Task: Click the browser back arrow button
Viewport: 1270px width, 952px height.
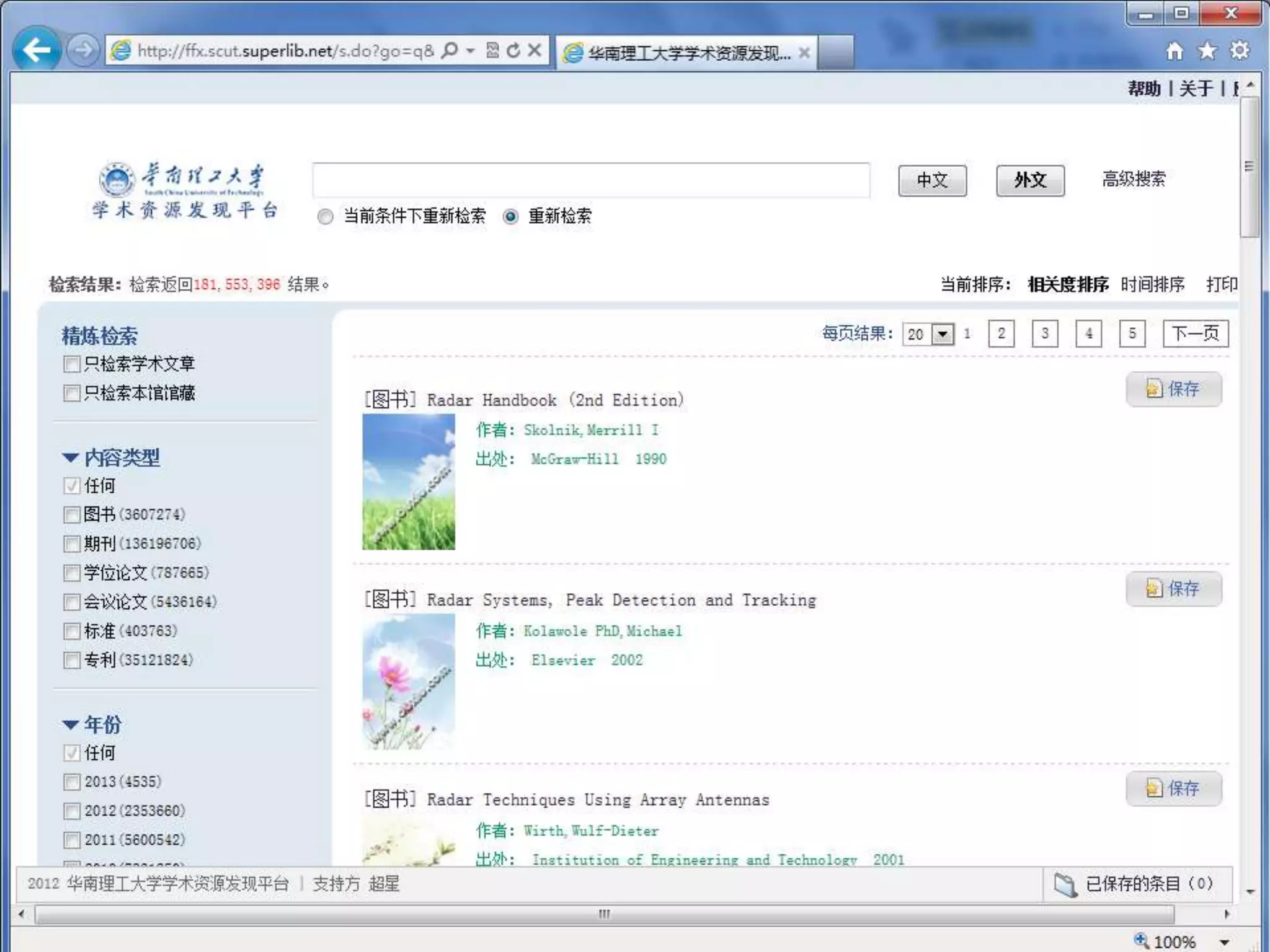Action: click(x=36, y=50)
